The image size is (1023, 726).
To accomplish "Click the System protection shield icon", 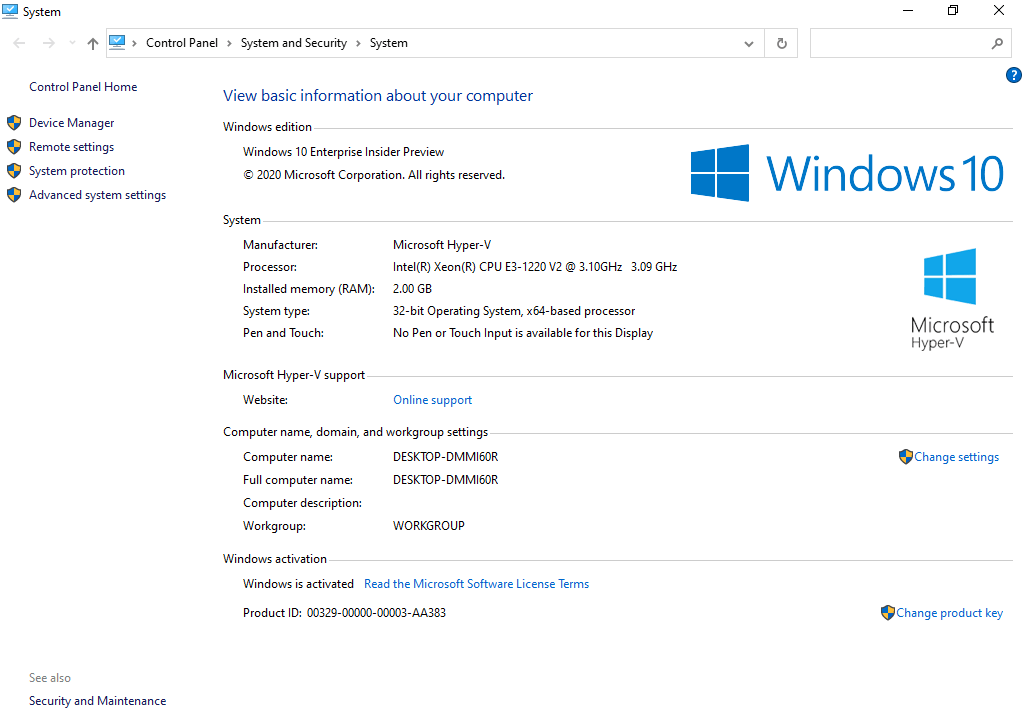I will [14, 171].
